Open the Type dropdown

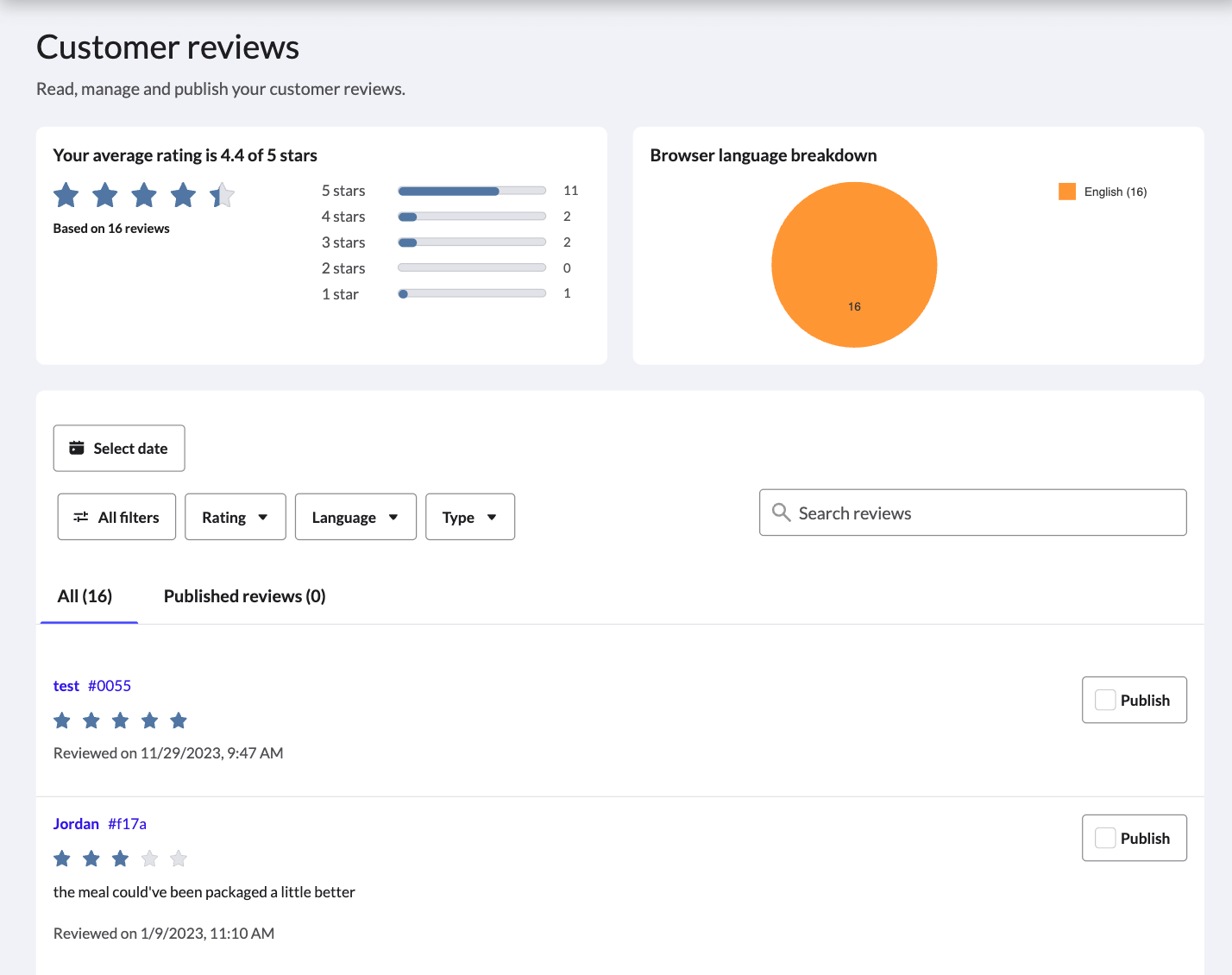[x=469, y=516]
